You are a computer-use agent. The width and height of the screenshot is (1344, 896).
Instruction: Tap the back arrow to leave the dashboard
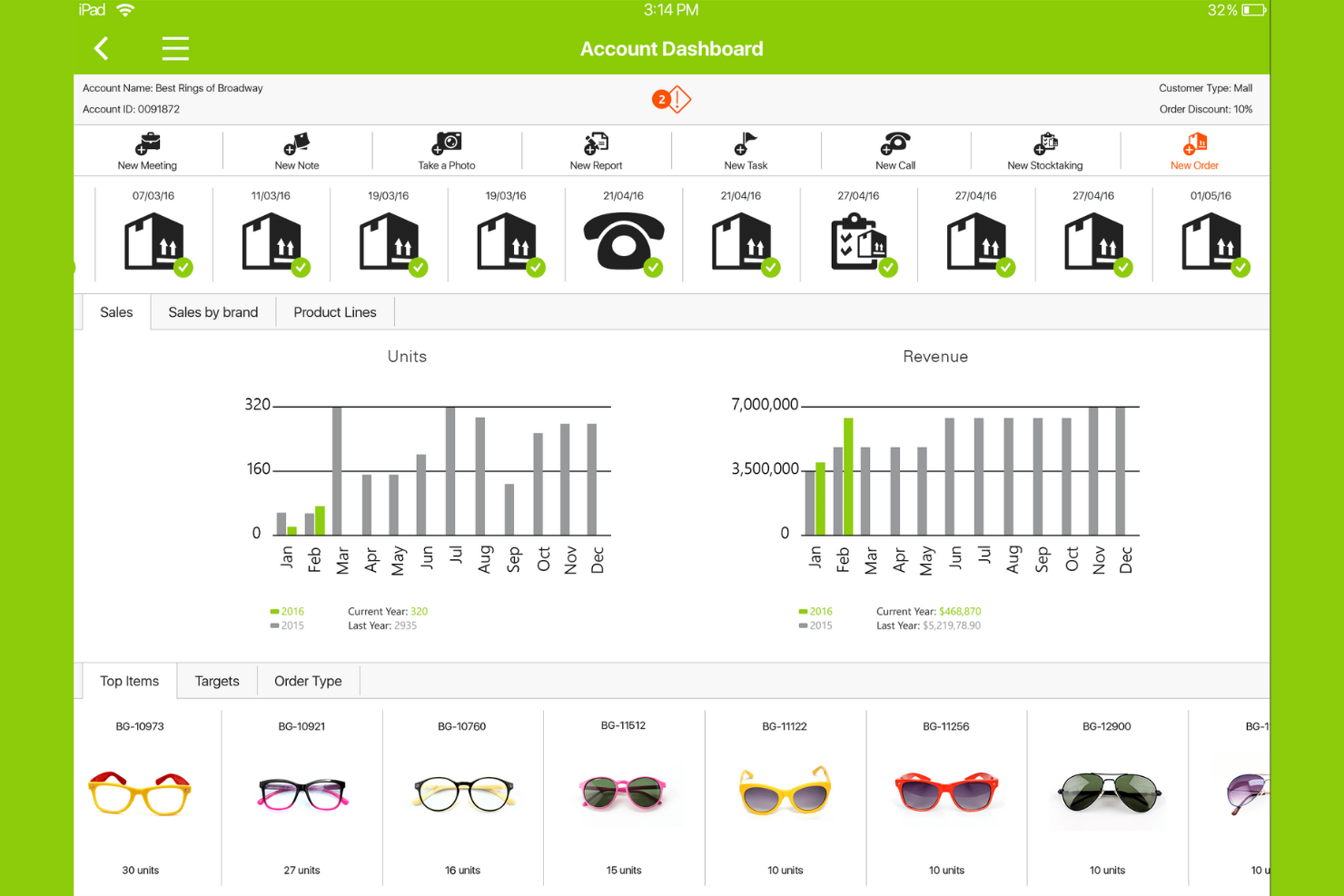pos(101,48)
